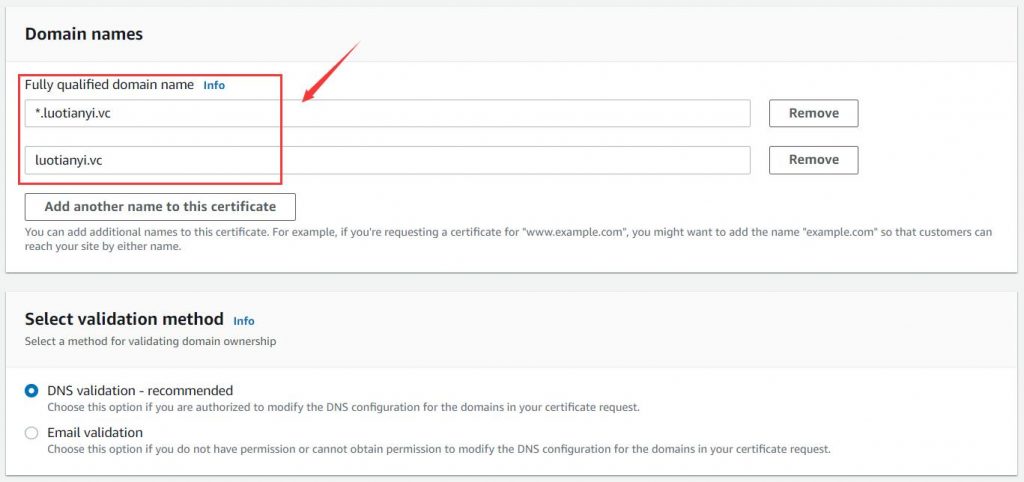The width and height of the screenshot is (1024, 482).
Task: Click the 'Select a method for validating' subtitle
Action: (x=150, y=341)
